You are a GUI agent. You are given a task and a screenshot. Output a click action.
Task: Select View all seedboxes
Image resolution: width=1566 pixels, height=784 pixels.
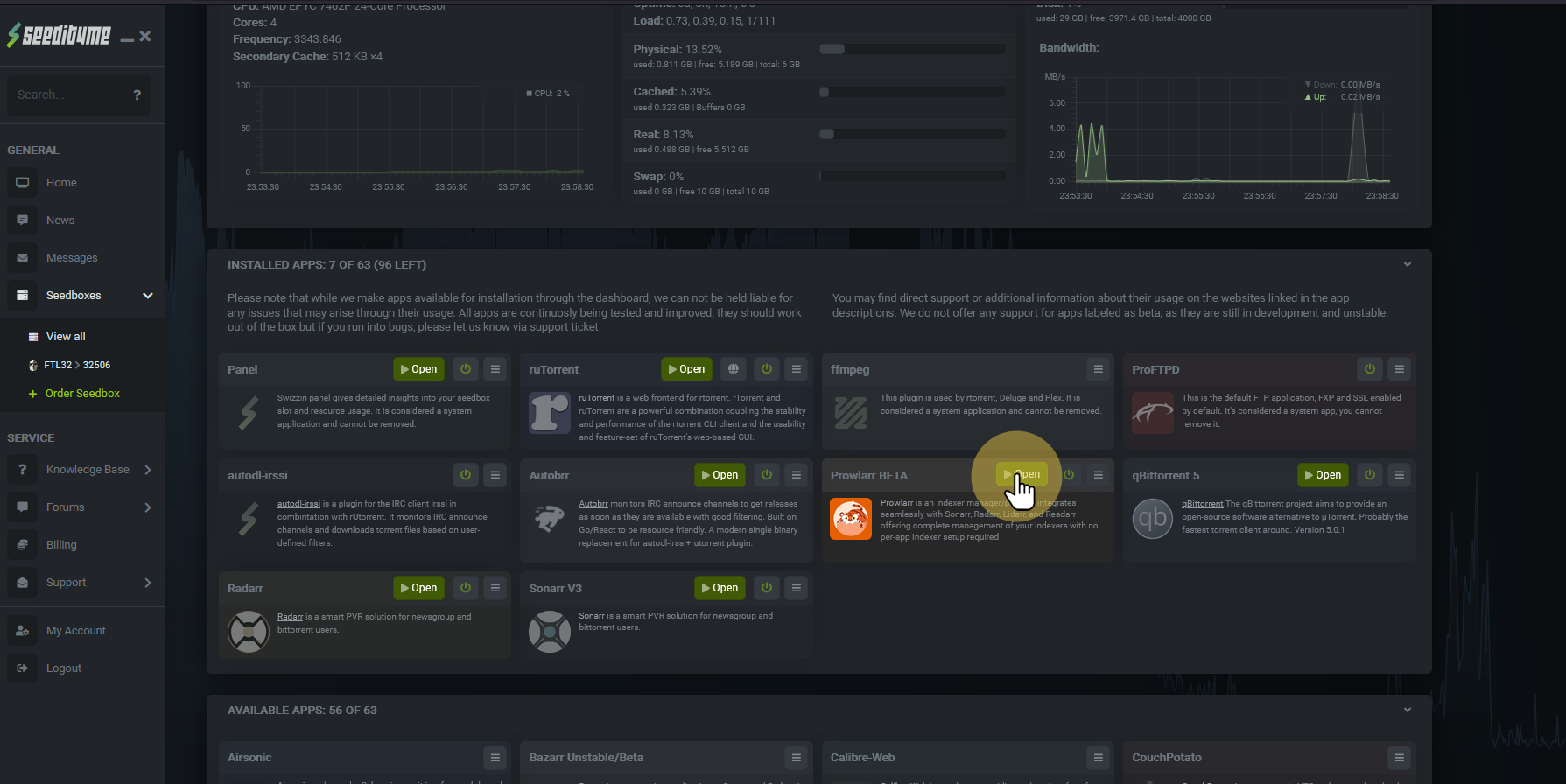click(66, 337)
